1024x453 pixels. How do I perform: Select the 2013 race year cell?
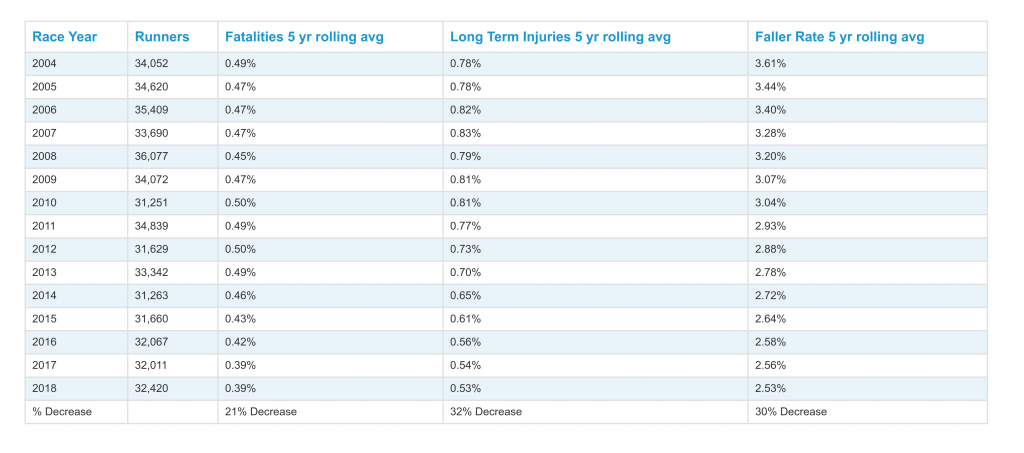tap(45, 272)
